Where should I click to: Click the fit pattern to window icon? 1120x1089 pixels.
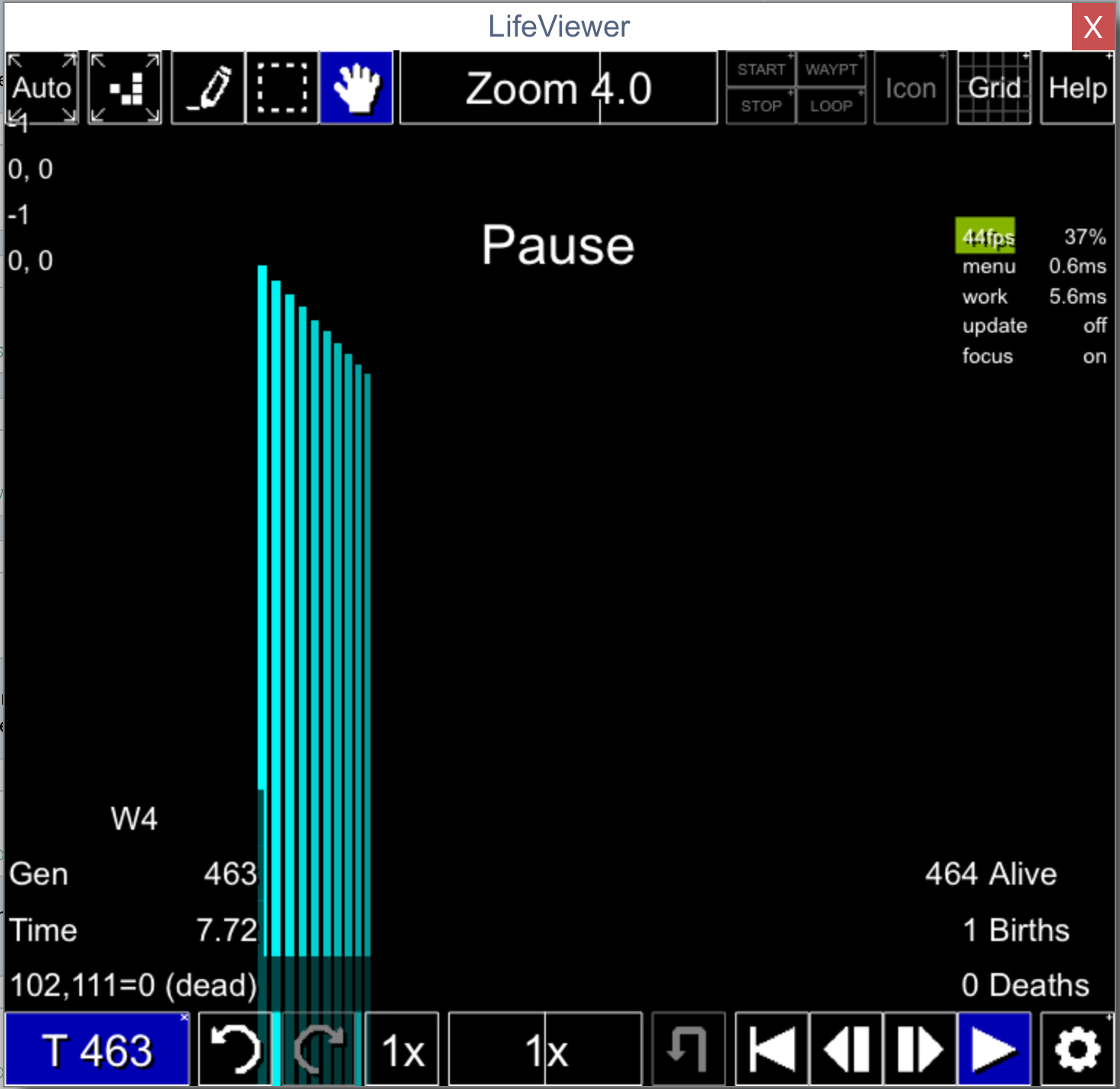[125, 88]
